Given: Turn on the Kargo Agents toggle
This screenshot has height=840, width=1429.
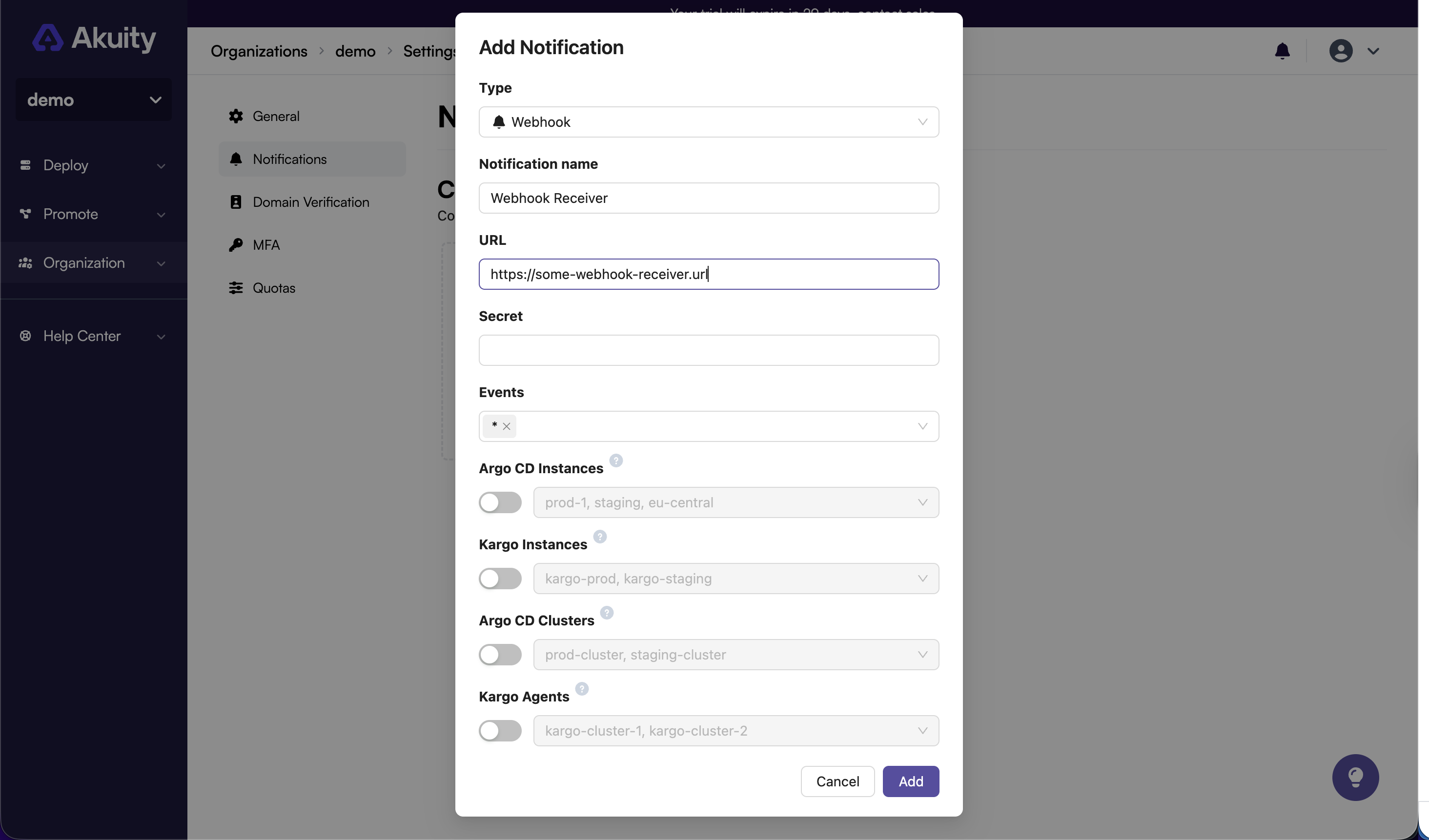Looking at the screenshot, I should pos(500,731).
